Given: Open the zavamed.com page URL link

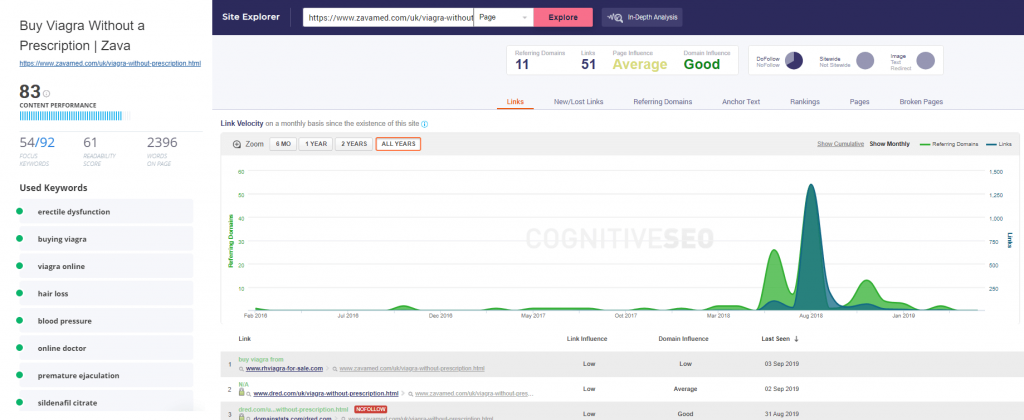Looking at the screenshot, I should (x=110, y=64).
